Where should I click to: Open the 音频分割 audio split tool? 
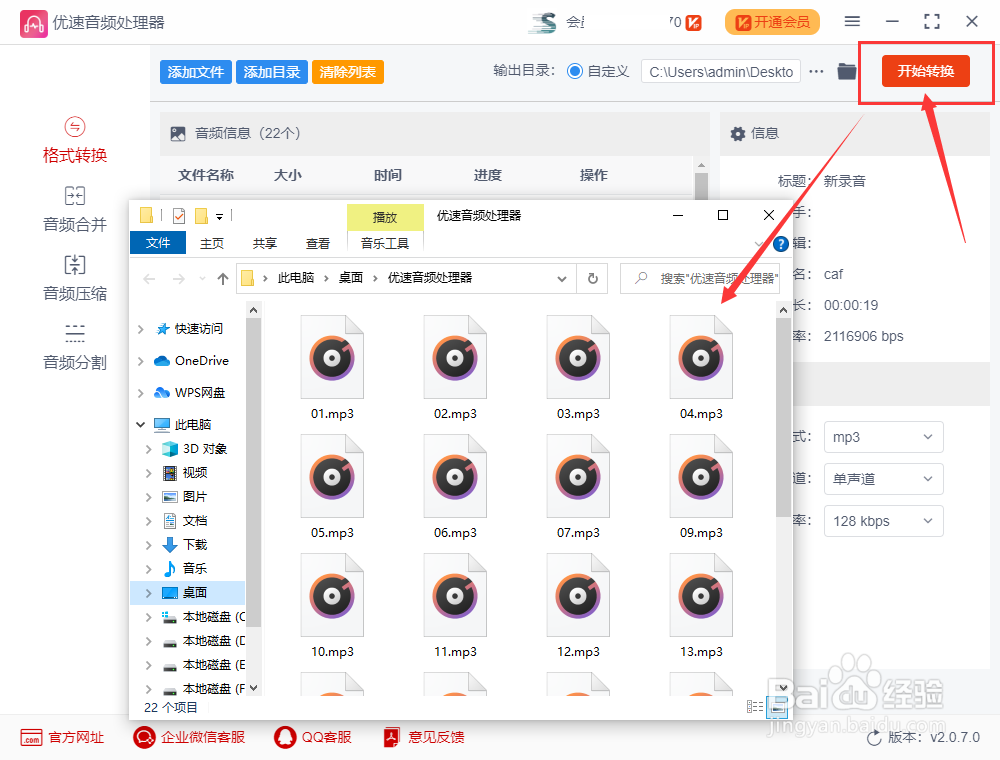coord(75,347)
